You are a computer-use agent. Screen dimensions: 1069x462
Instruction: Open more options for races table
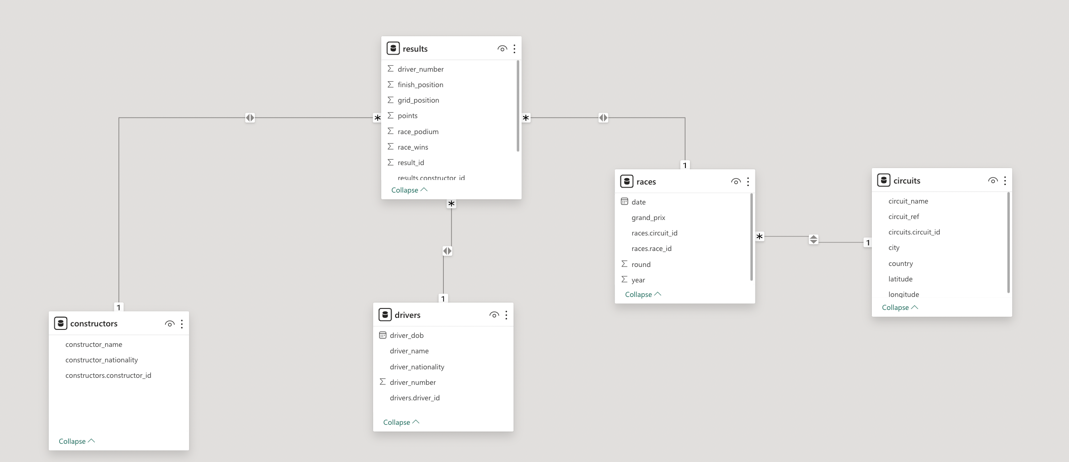[x=748, y=182]
